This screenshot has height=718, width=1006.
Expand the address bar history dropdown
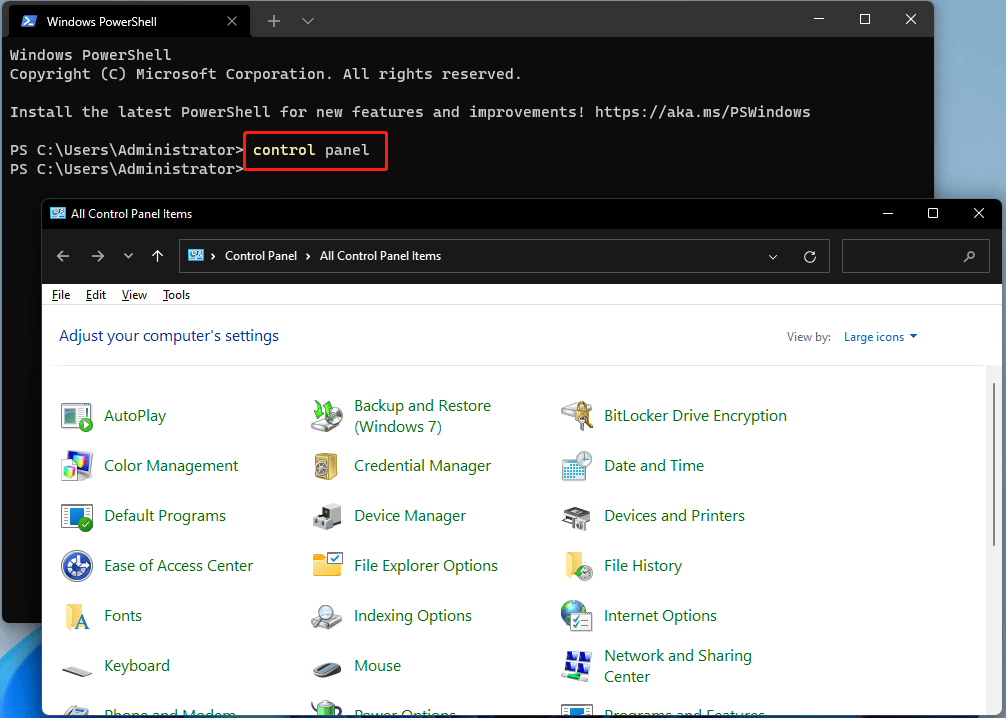(772, 257)
